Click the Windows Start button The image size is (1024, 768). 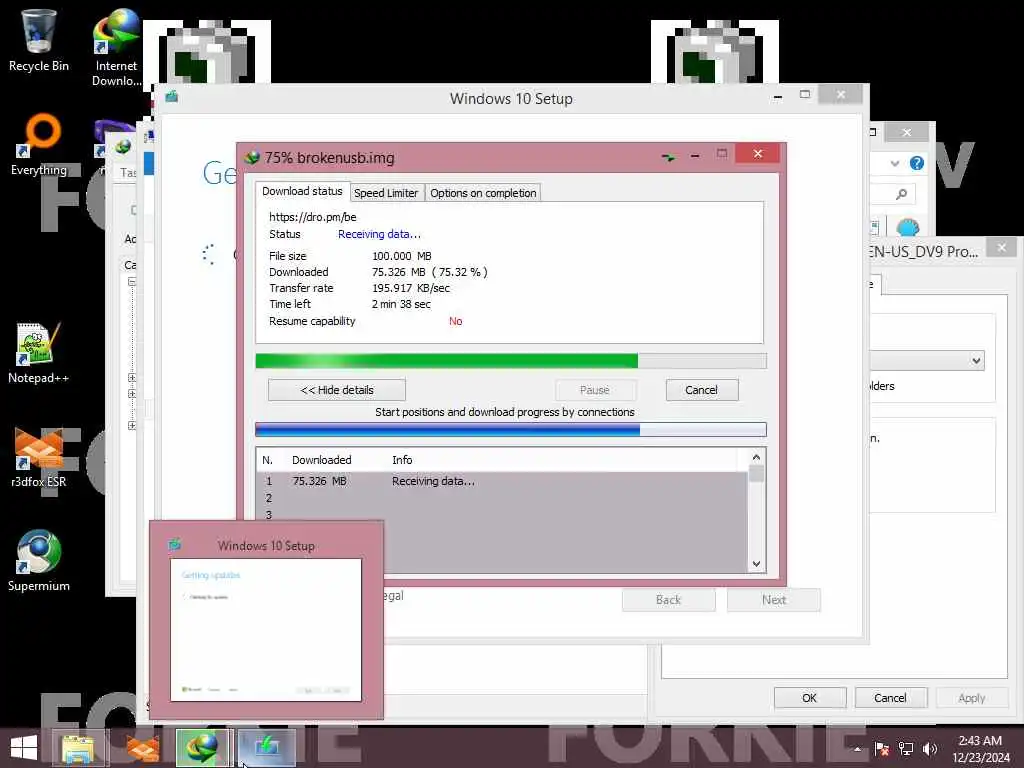[24, 748]
